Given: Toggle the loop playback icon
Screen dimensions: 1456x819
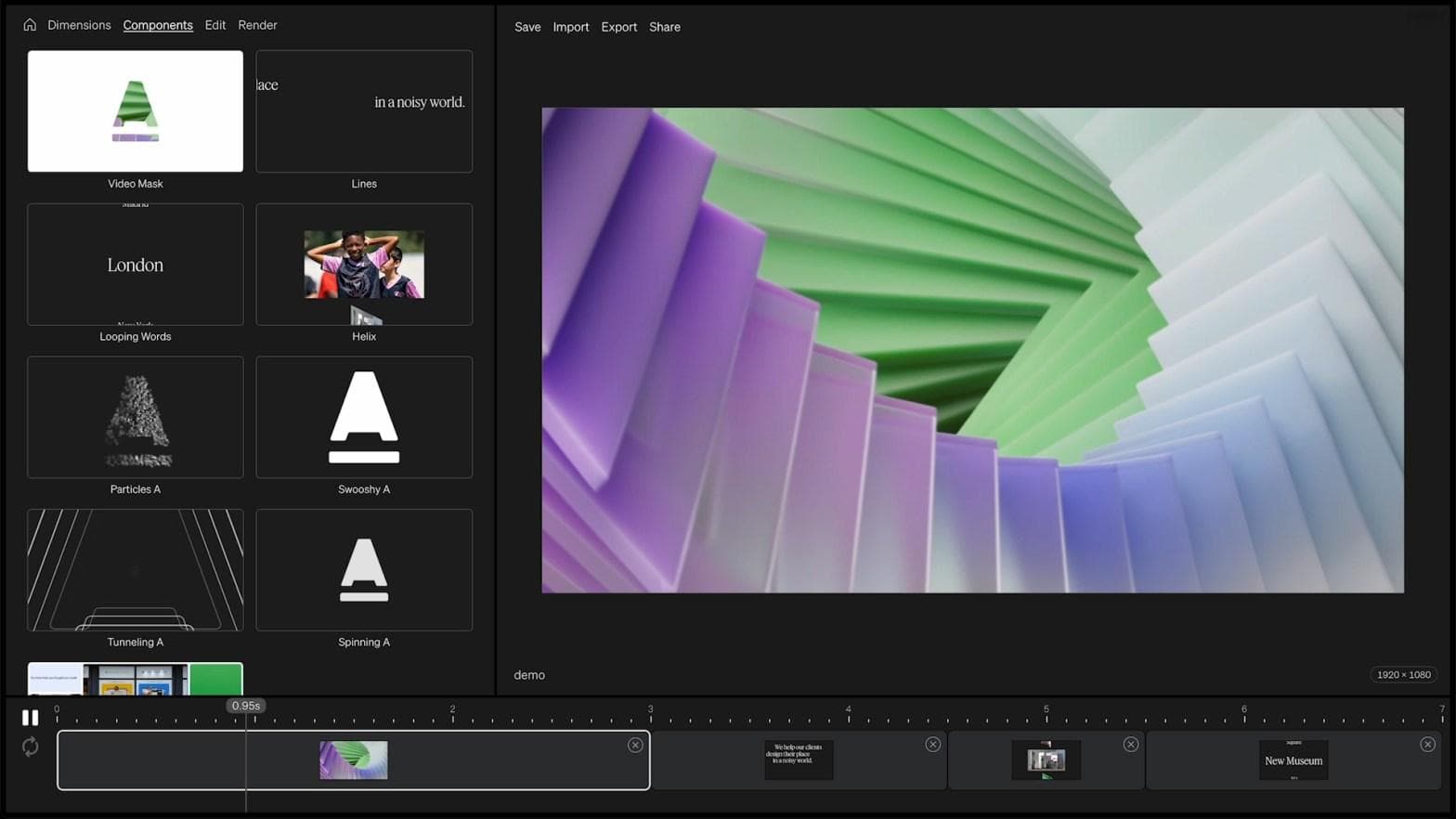Looking at the screenshot, I should [30, 747].
